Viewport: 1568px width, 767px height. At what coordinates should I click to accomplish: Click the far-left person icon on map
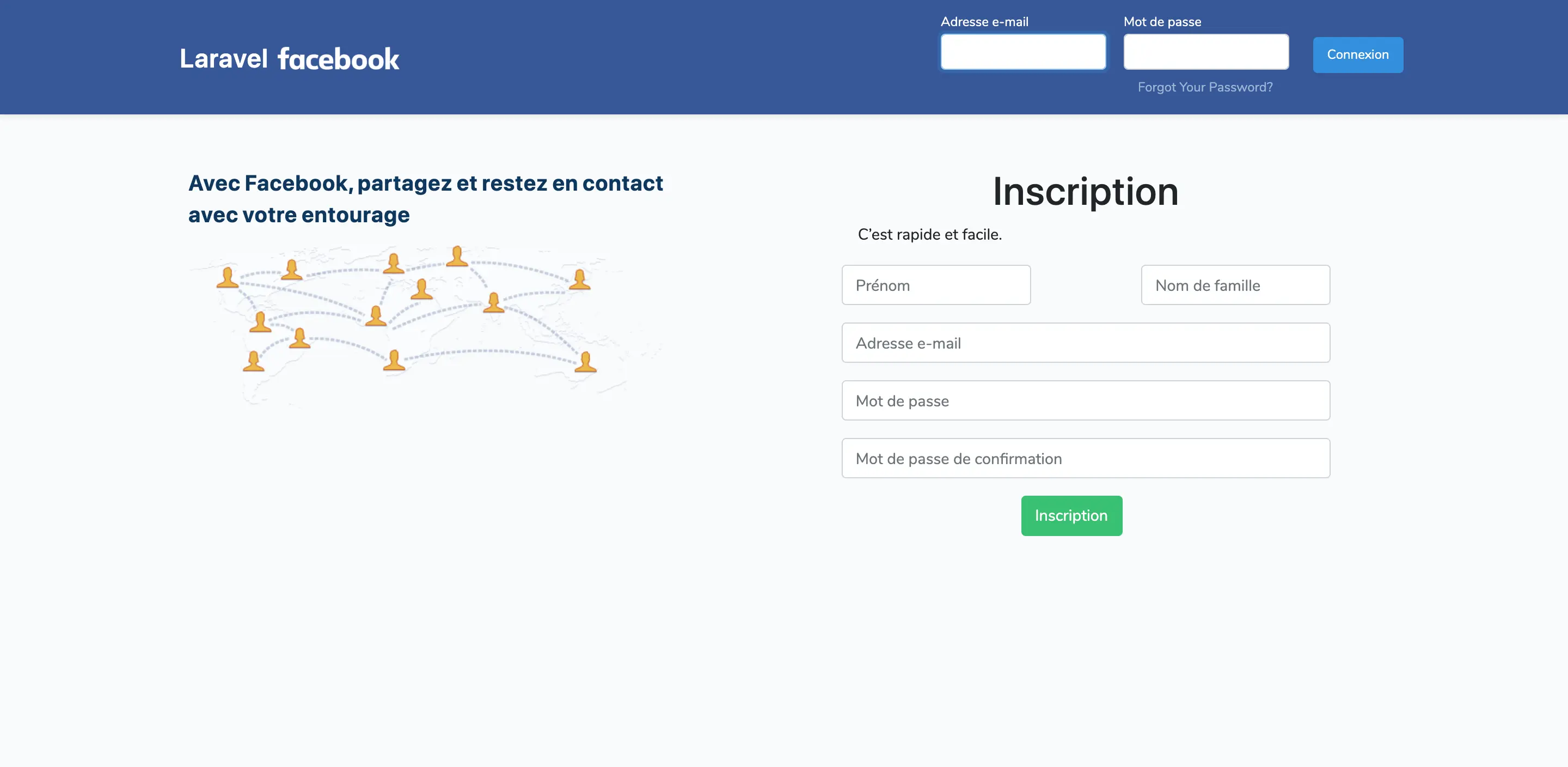click(228, 277)
